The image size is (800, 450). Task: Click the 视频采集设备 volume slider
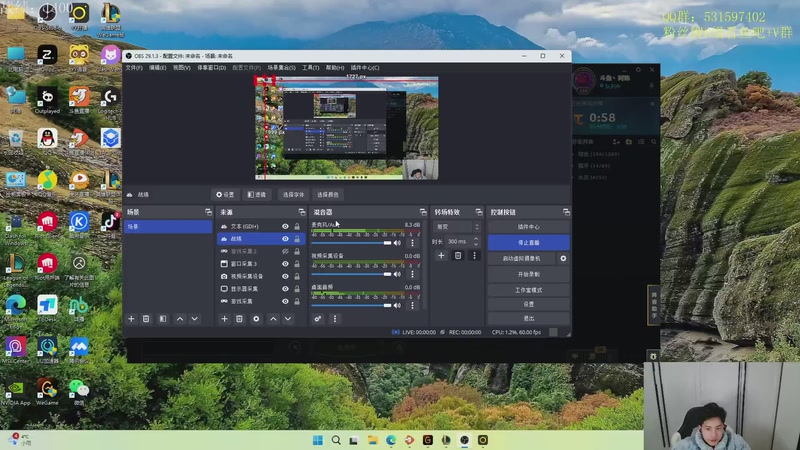351,274
